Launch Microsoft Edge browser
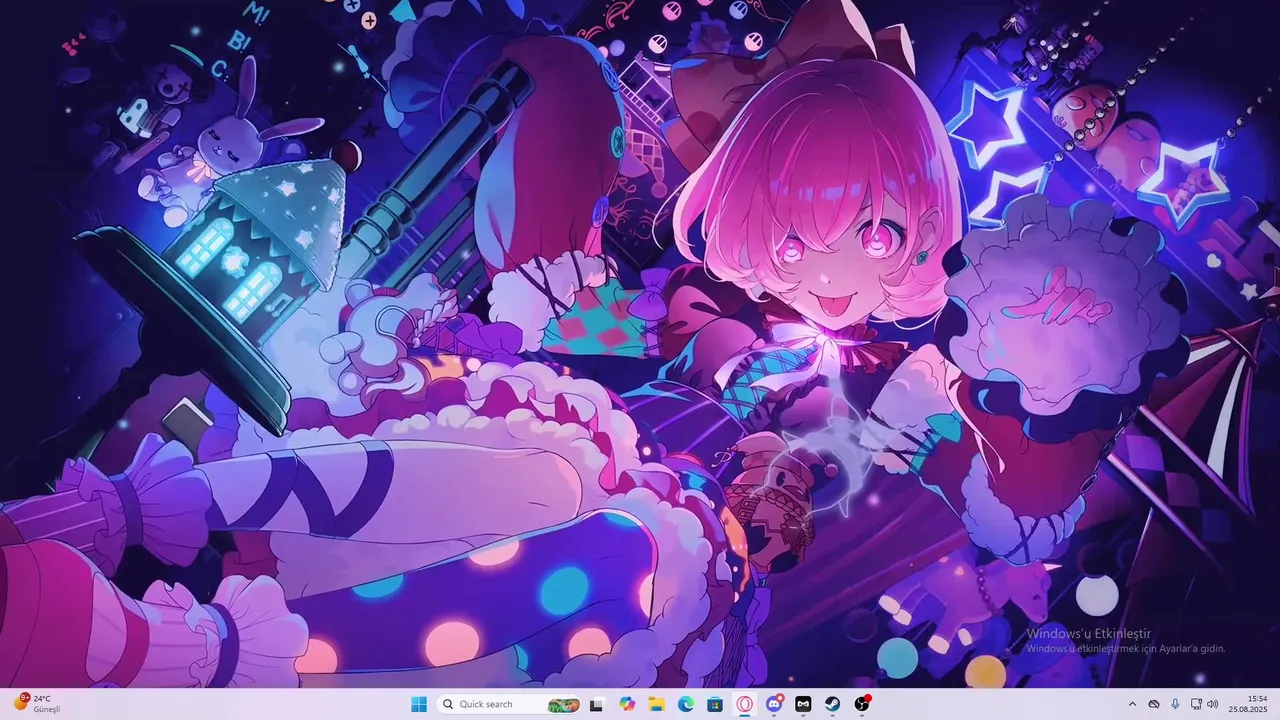Viewport: 1280px width, 720px height. pyautogui.click(x=686, y=704)
